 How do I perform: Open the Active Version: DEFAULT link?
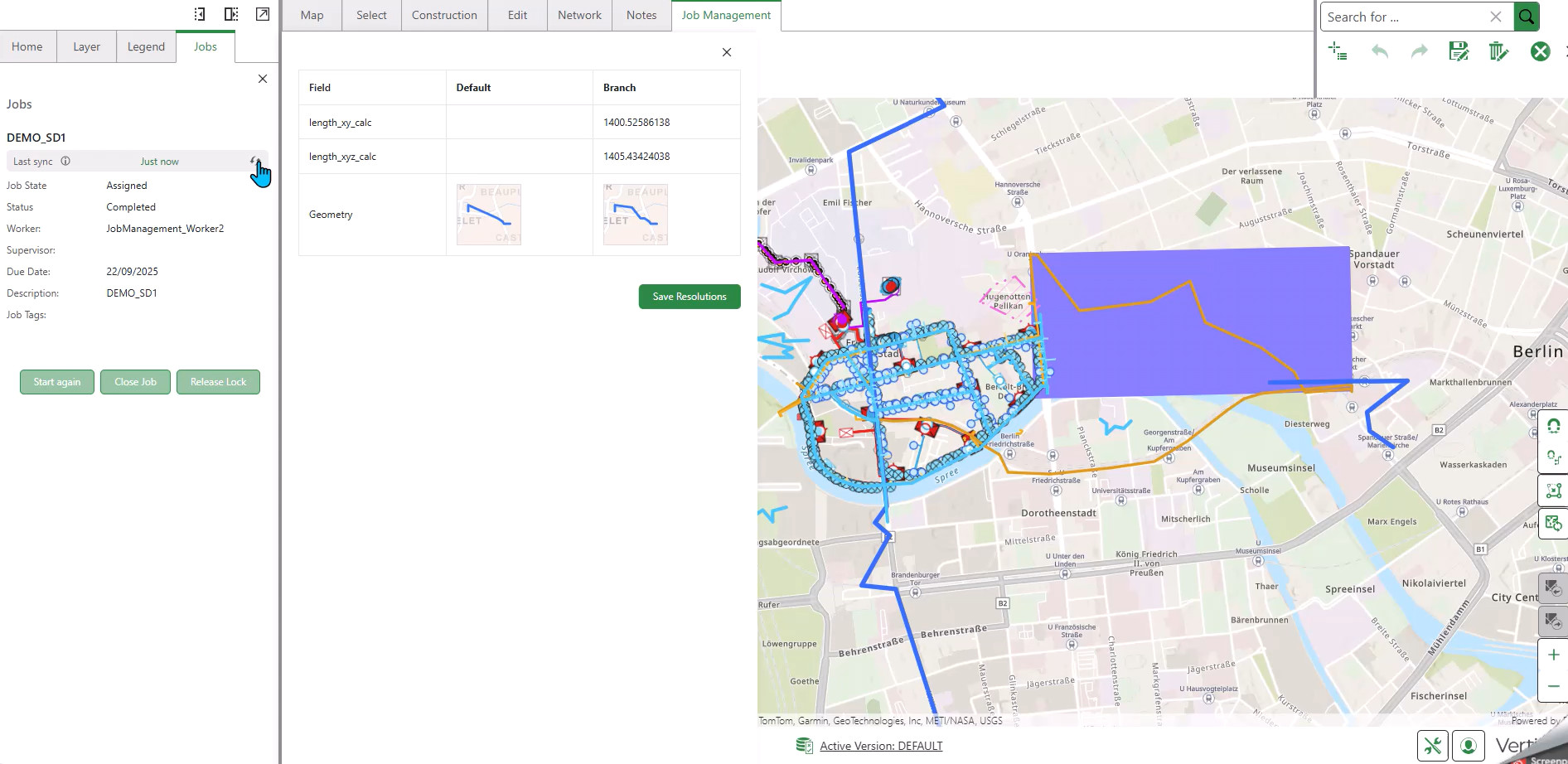coord(881,746)
